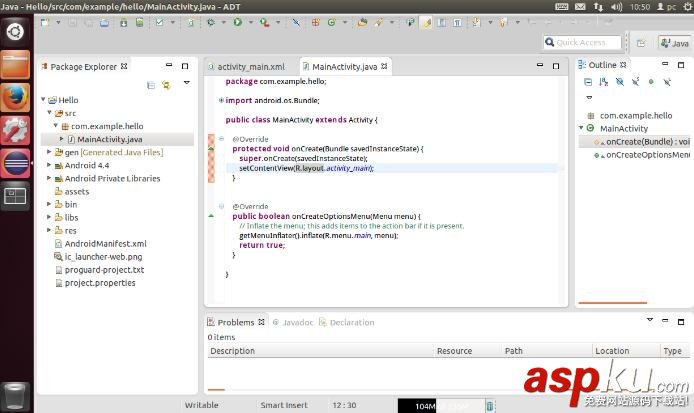Toggle Link with Editor in Package Explorer
The image size is (694, 413).
pos(166,85)
